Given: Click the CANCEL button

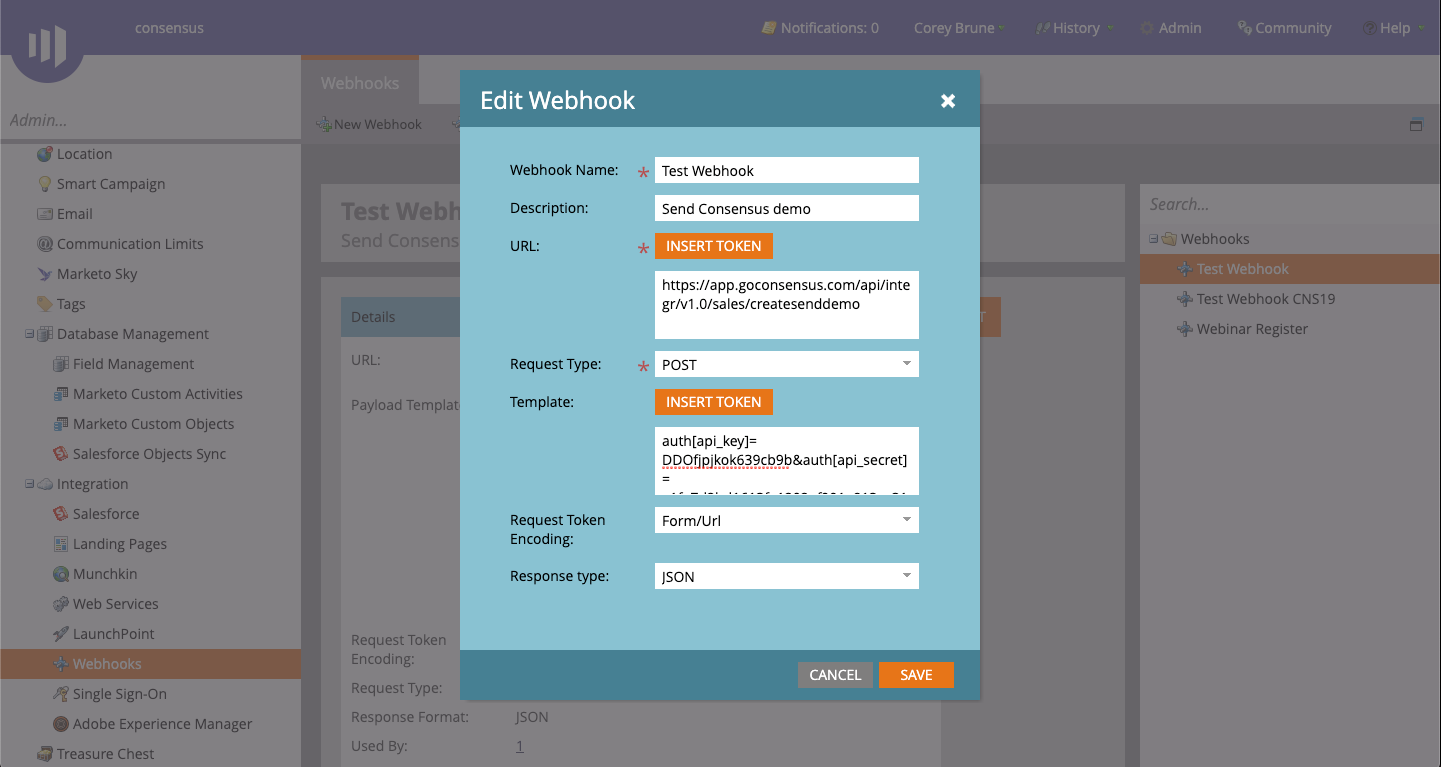Looking at the screenshot, I should pos(835,675).
